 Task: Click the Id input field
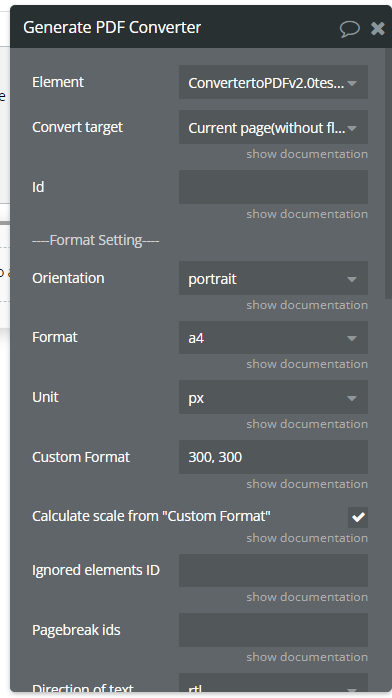tap(273, 187)
